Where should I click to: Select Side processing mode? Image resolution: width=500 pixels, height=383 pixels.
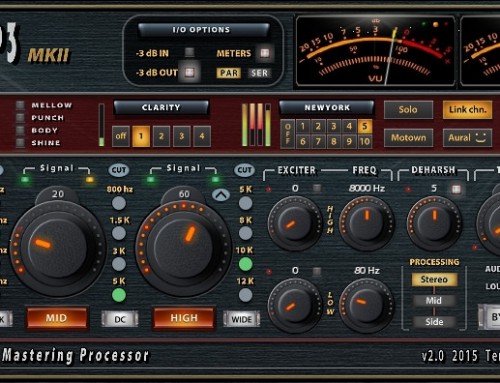pyautogui.click(x=434, y=322)
